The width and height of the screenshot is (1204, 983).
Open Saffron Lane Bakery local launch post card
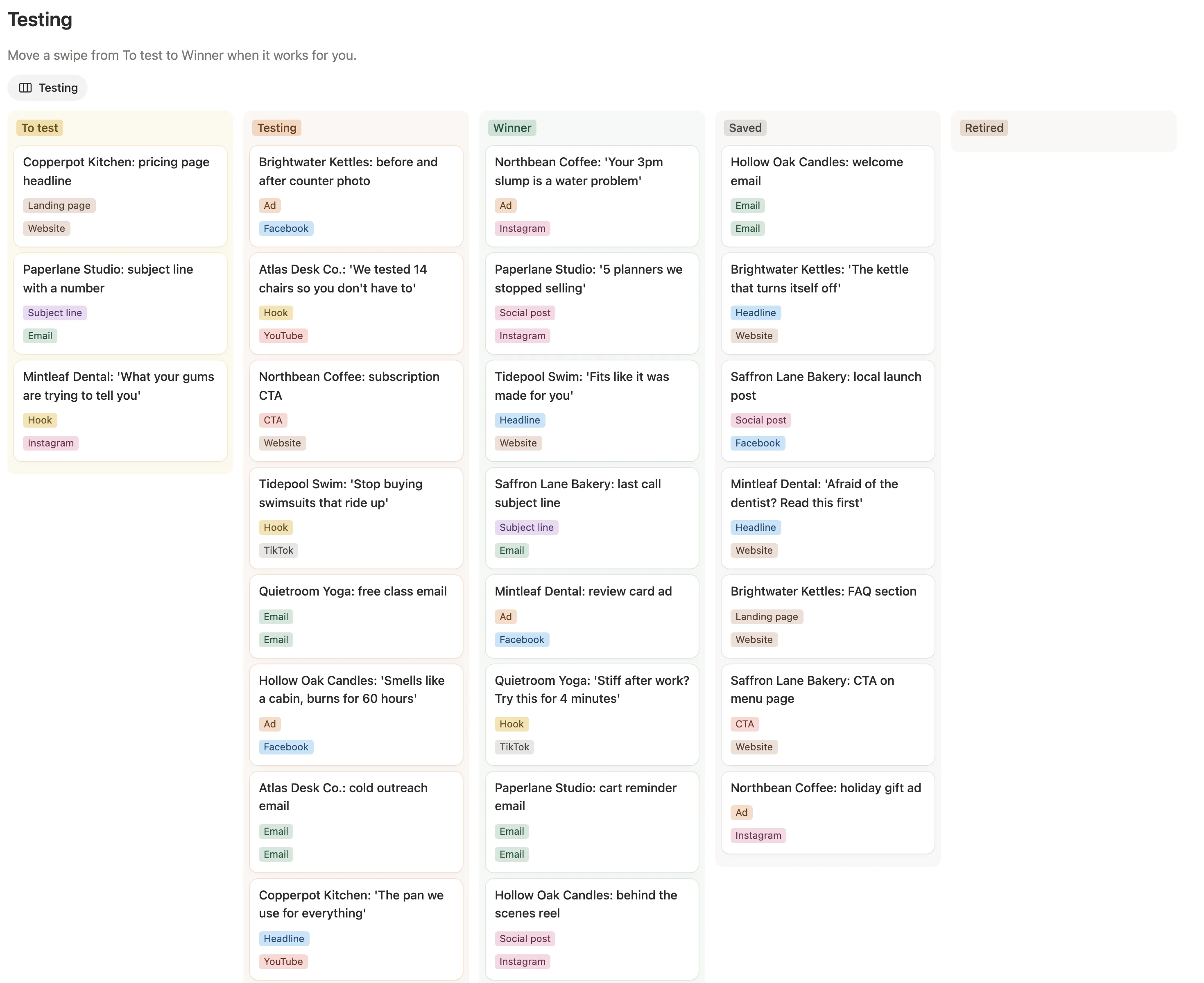[828, 410]
